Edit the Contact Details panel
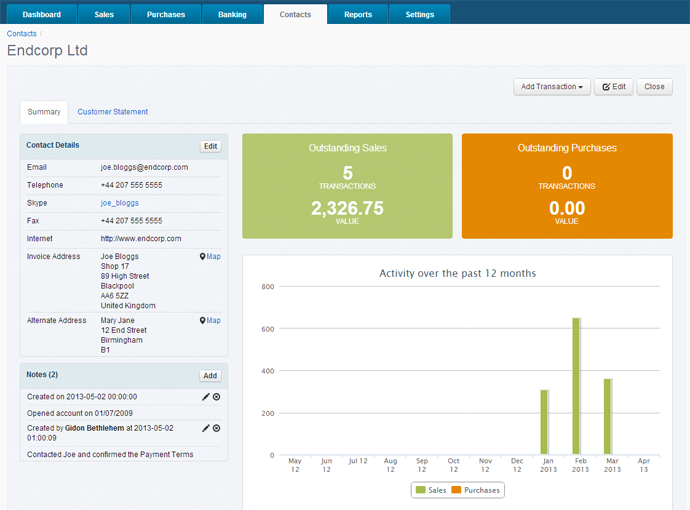 (210, 146)
